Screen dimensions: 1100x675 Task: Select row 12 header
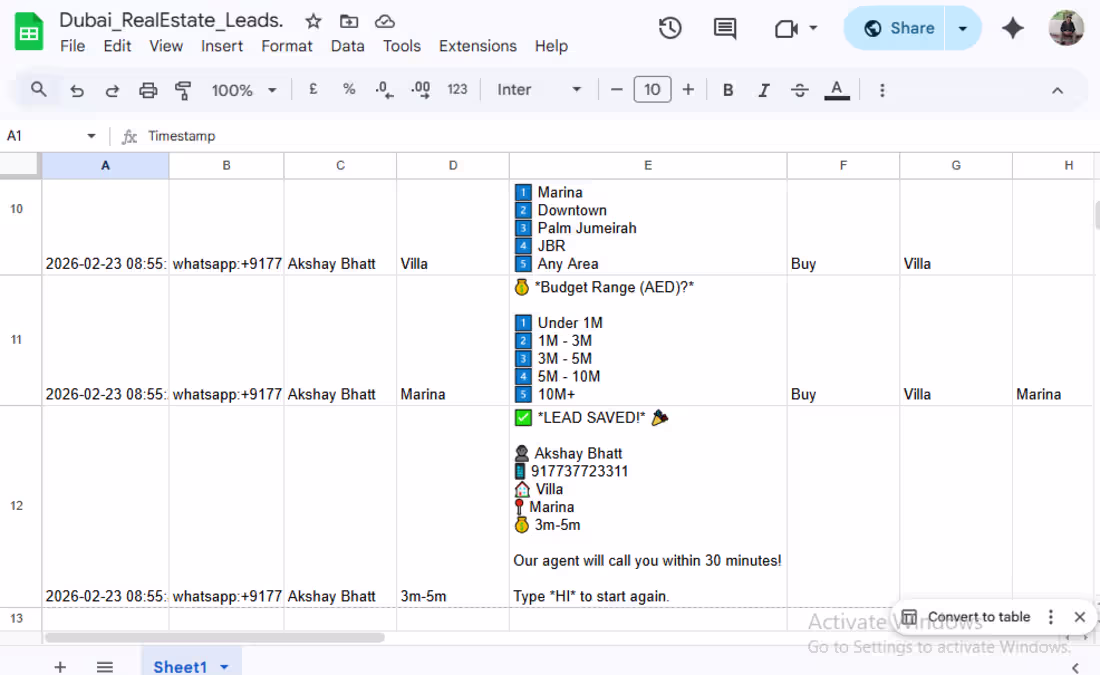[x=17, y=506]
